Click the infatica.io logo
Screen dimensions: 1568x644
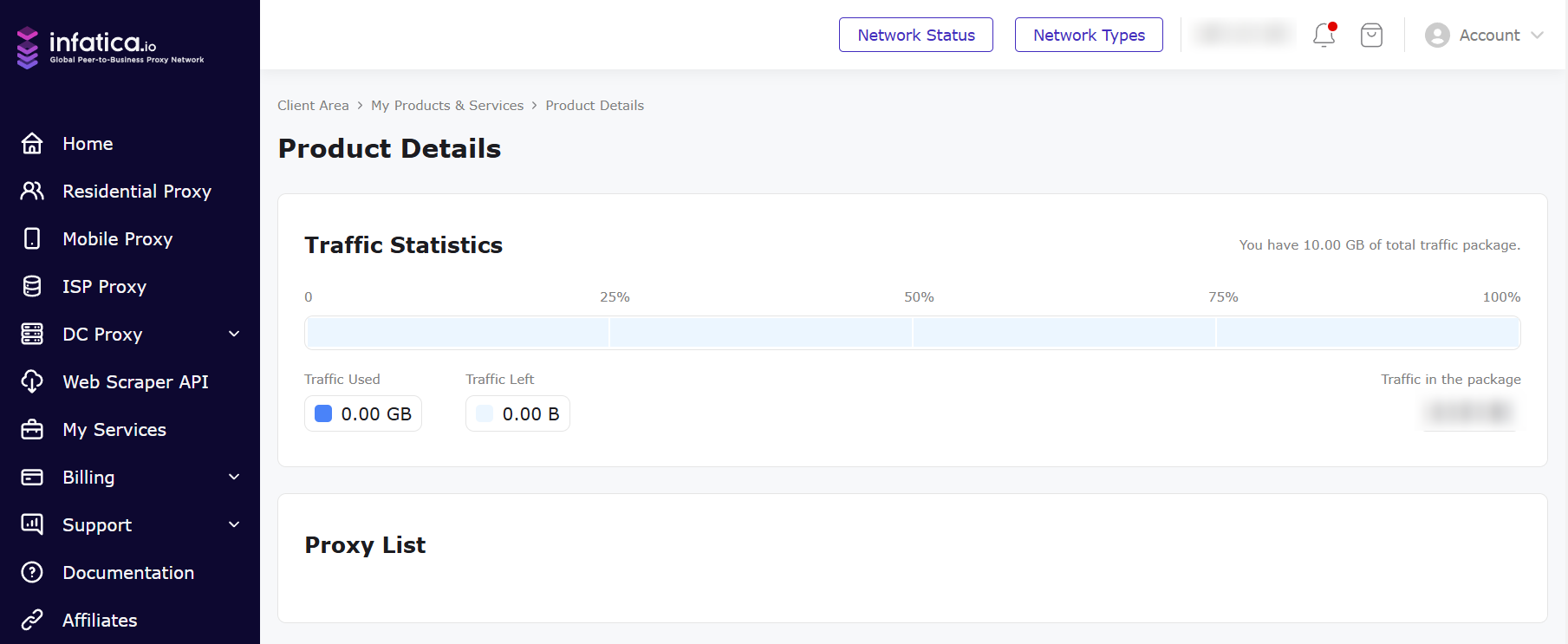(x=110, y=47)
